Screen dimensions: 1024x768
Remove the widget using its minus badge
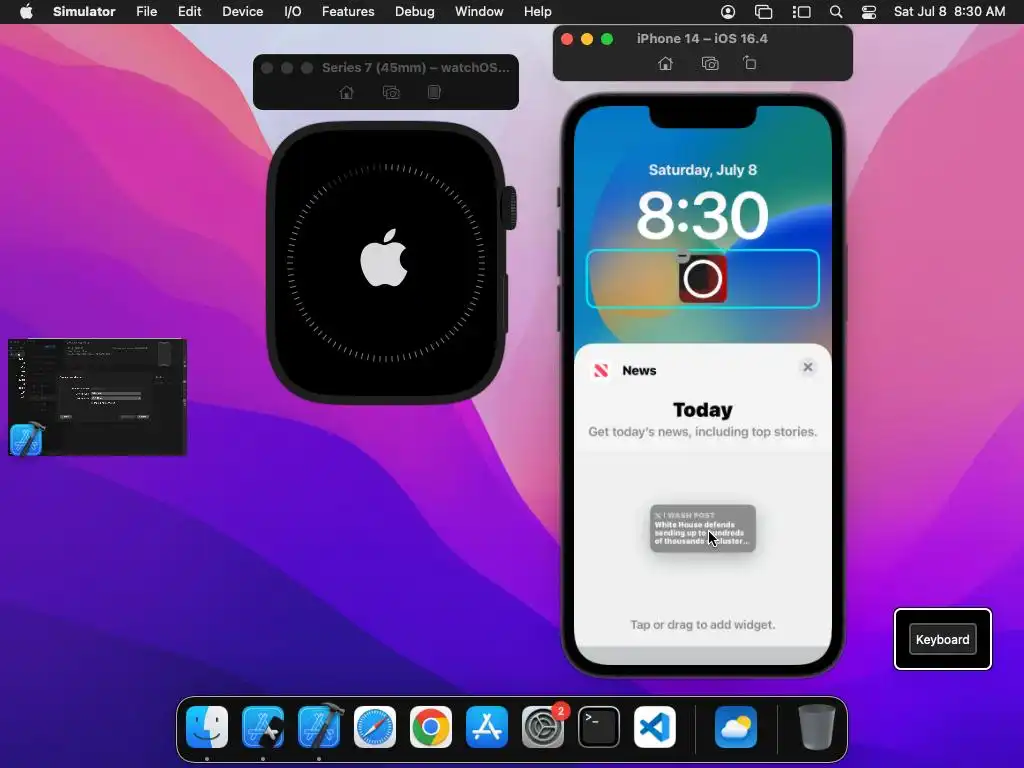(x=682, y=257)
